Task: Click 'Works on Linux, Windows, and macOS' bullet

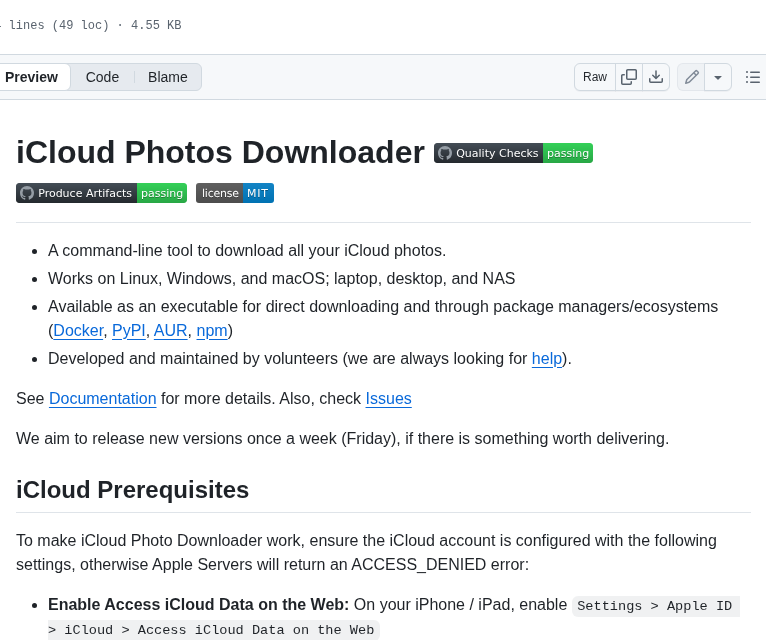Action: tap(281, 278)
